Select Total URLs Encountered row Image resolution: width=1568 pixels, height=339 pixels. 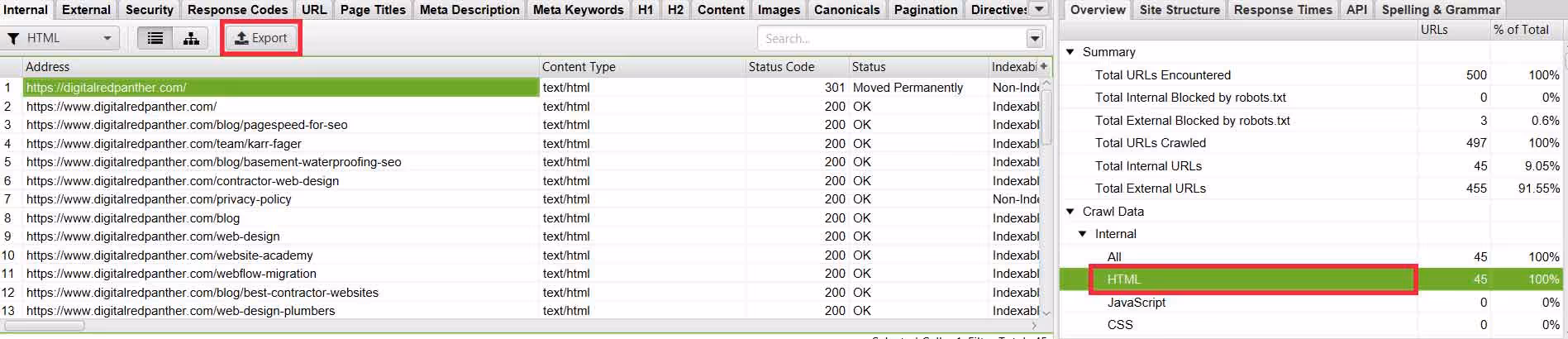(1311, 74)
